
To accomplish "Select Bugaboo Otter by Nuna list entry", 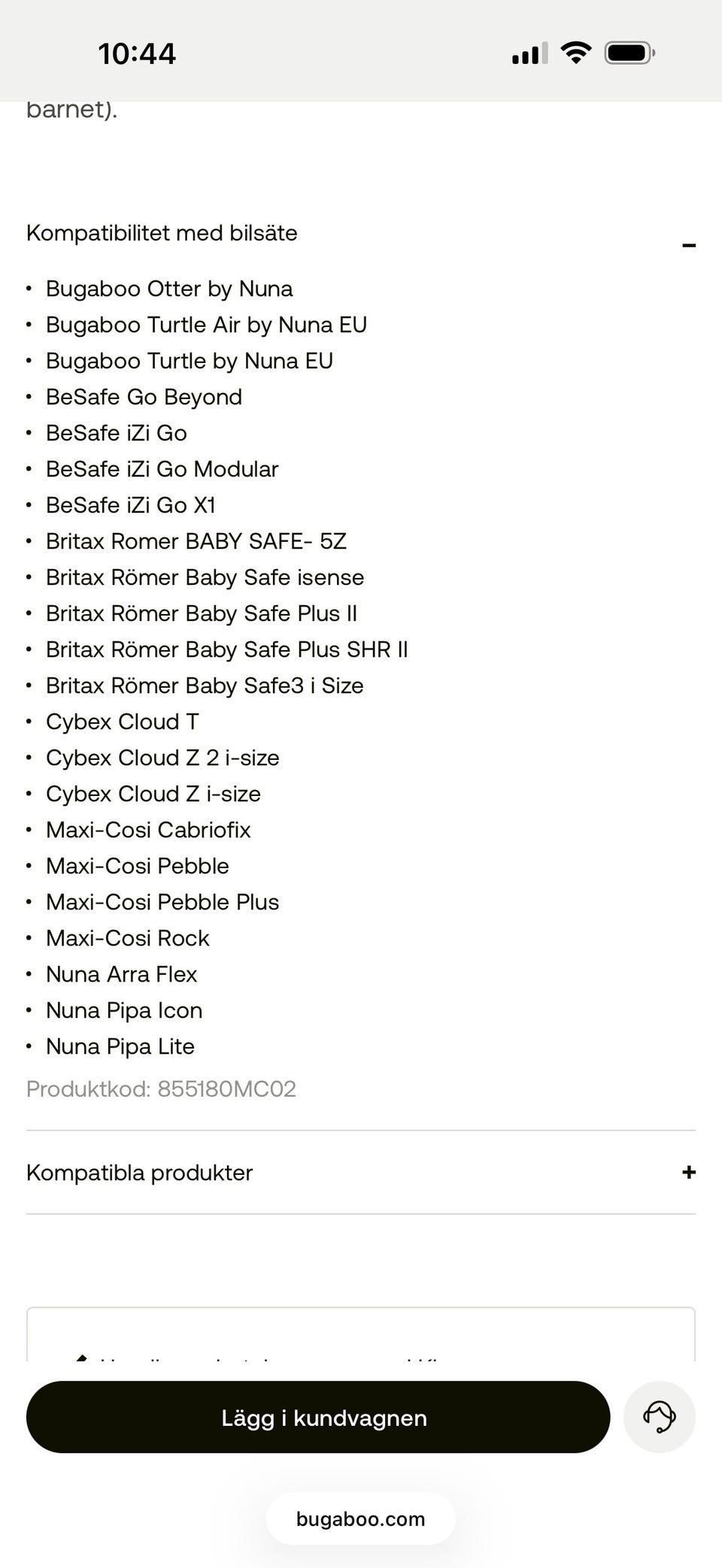I will 169,289.
